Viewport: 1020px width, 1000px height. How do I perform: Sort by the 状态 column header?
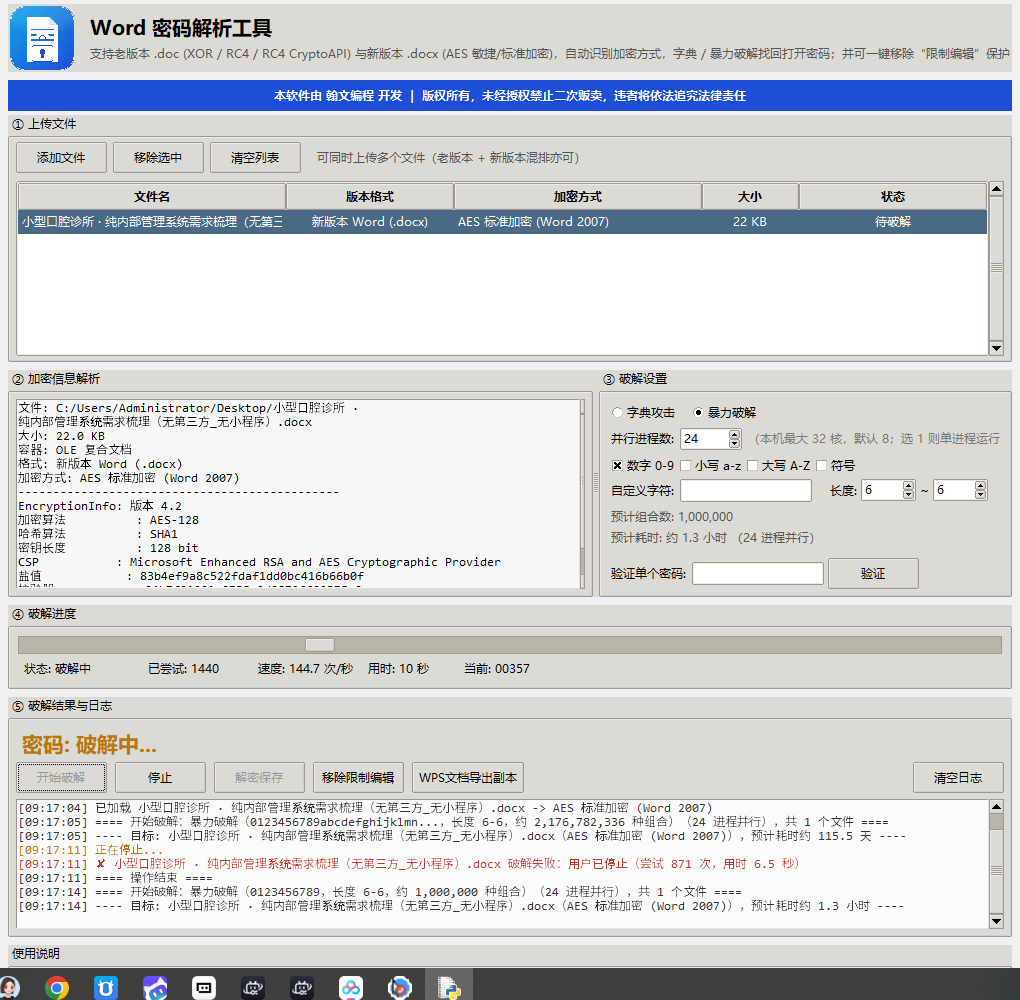pyautogui.click(x=892, y=196)
